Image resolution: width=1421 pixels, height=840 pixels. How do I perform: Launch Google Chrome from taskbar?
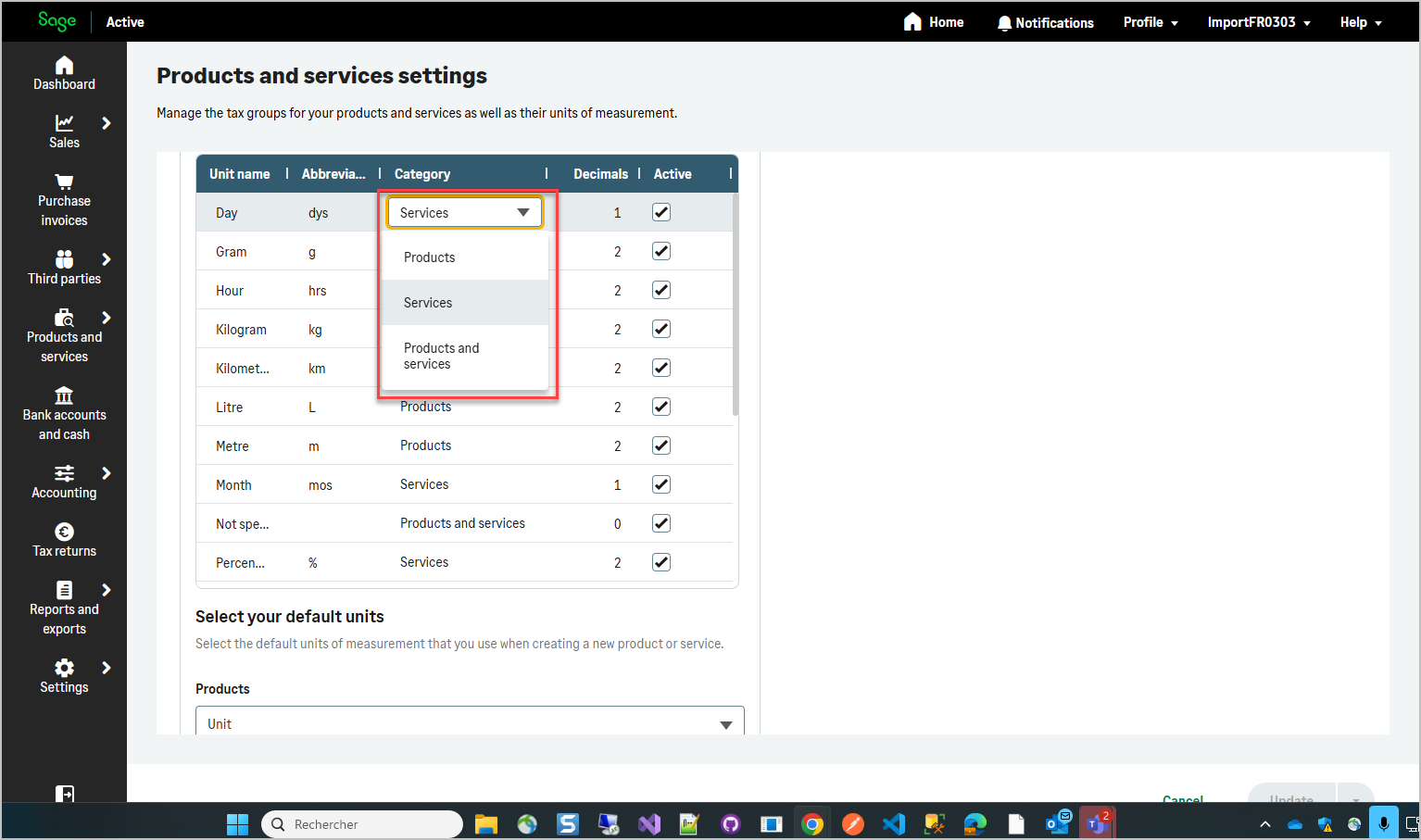[812, 823]
